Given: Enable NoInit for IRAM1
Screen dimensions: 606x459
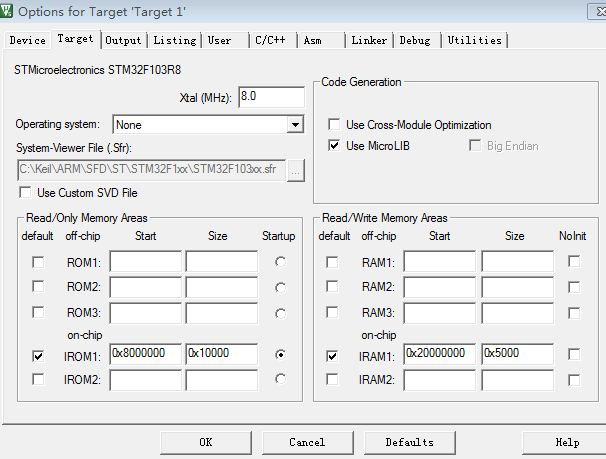Looking at the screenshot, I should 574,354.
